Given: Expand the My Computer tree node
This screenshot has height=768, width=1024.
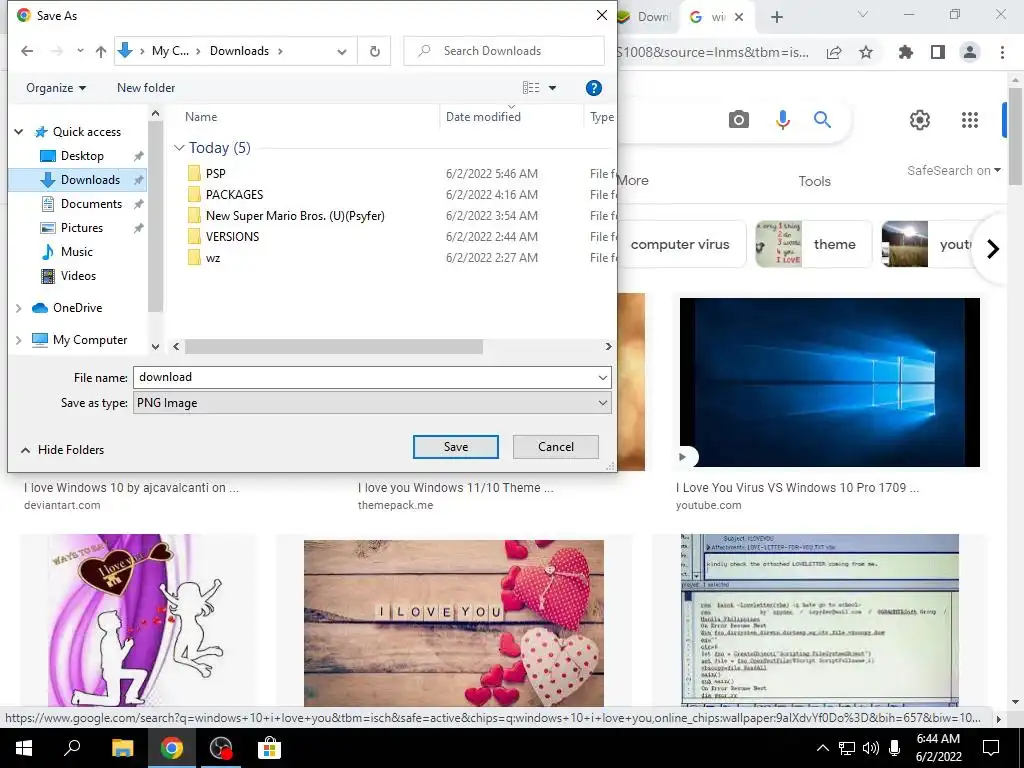Looking at the screenshot, I should point(19,340).
